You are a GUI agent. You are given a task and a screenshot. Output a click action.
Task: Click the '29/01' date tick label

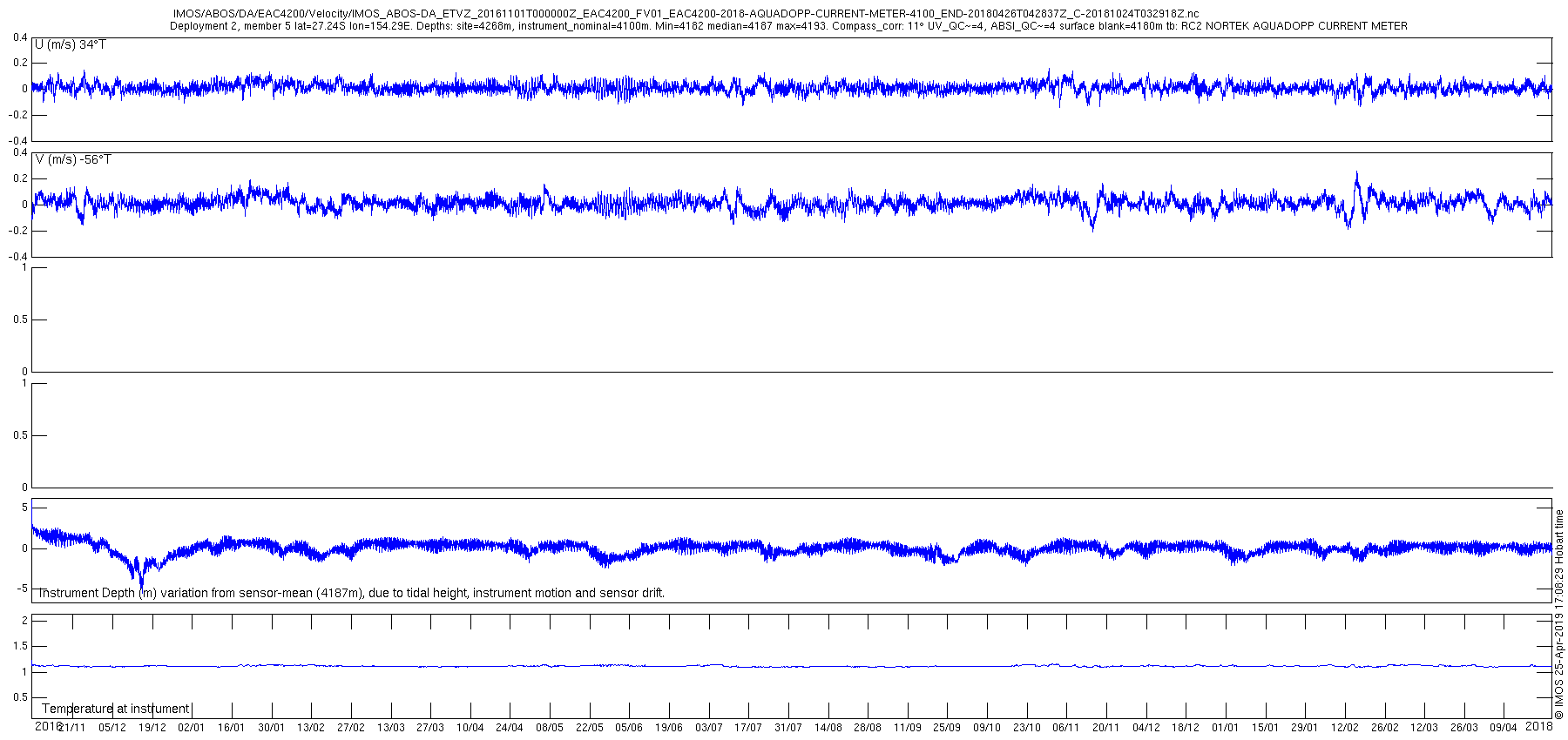(1306, 728)
